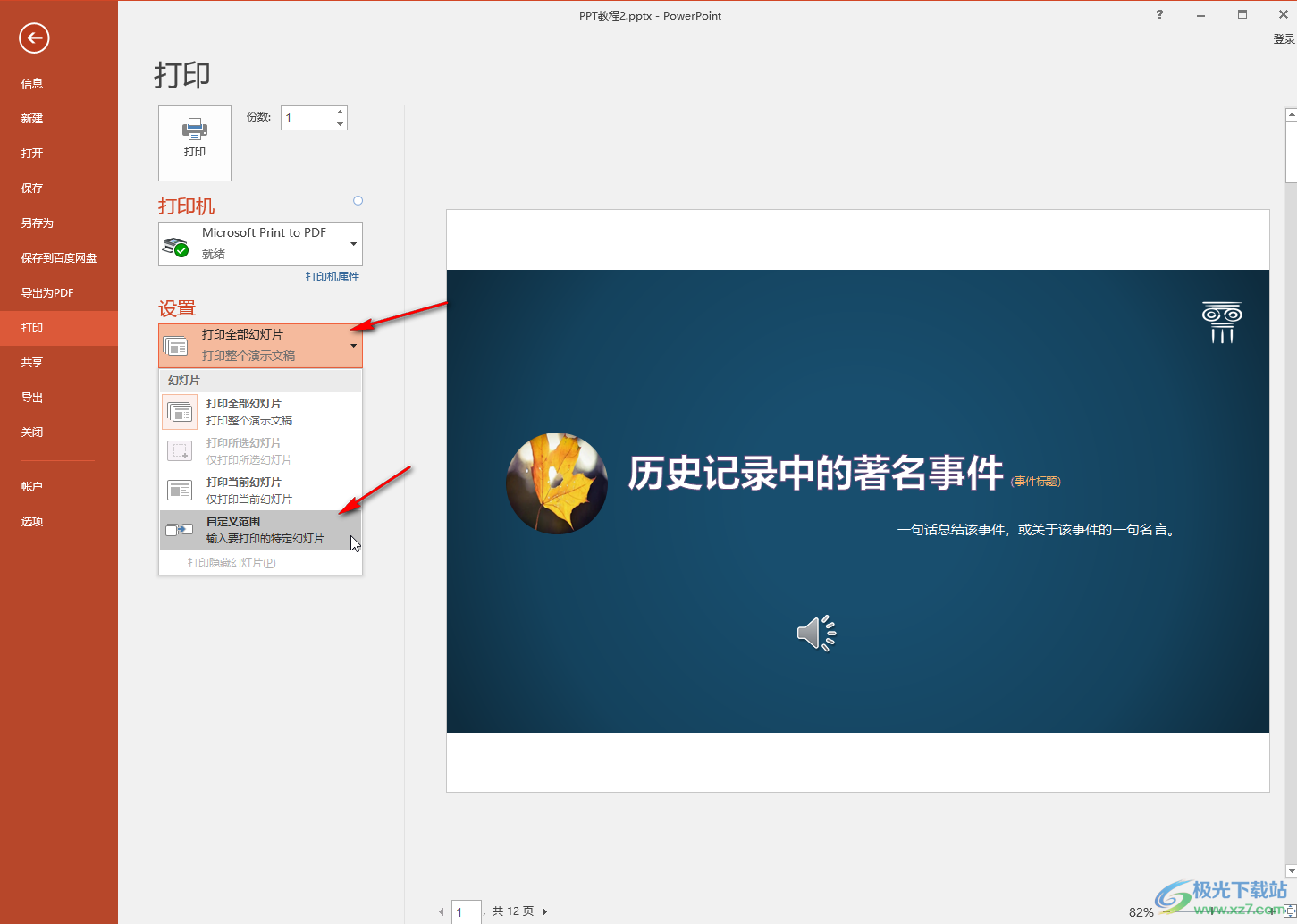This screenshot has width=1297, height=924.
Task: Select 打印当前幻灯片 option in the list
Action: tap(261, 491)
